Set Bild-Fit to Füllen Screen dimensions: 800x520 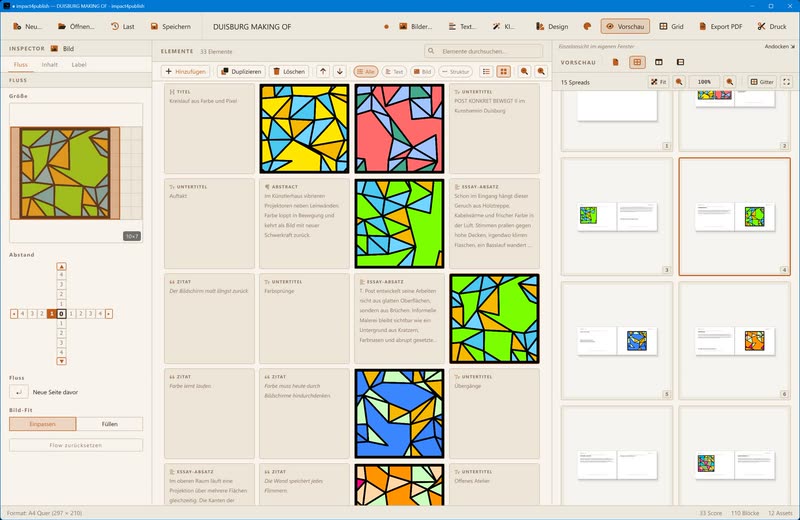click(109, 424)
